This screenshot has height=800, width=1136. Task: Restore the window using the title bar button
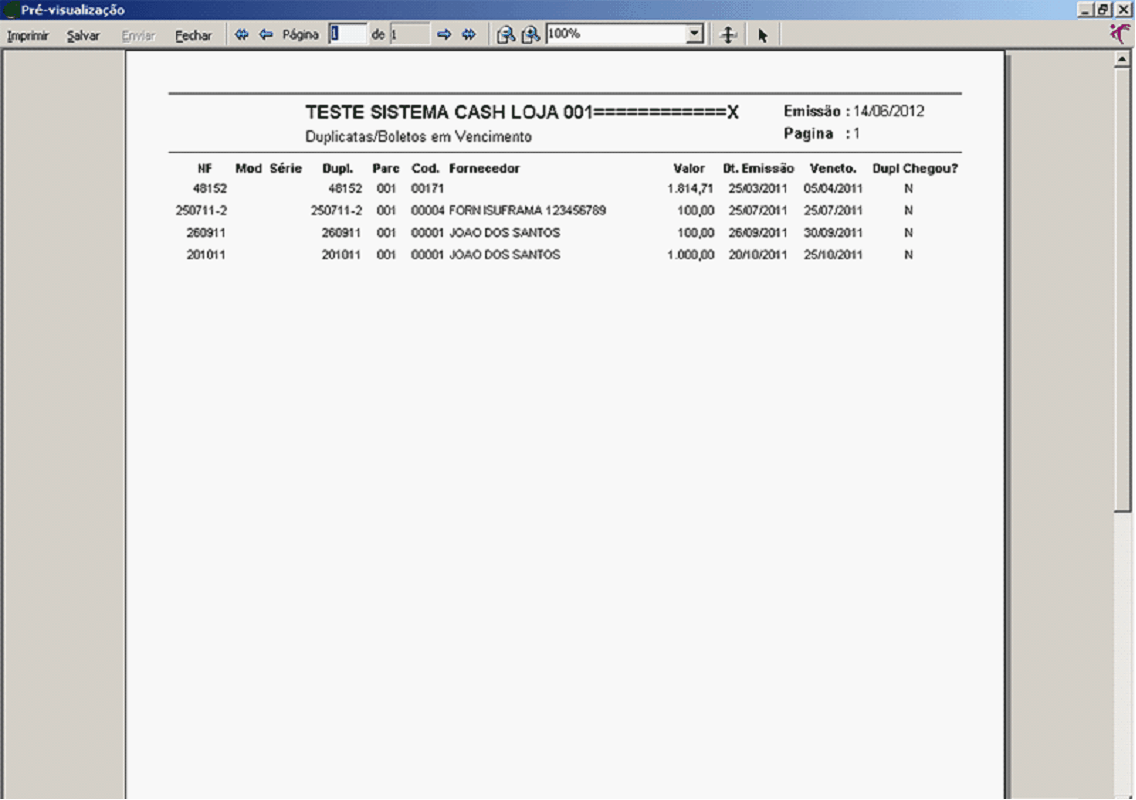tap(1104, 9)
